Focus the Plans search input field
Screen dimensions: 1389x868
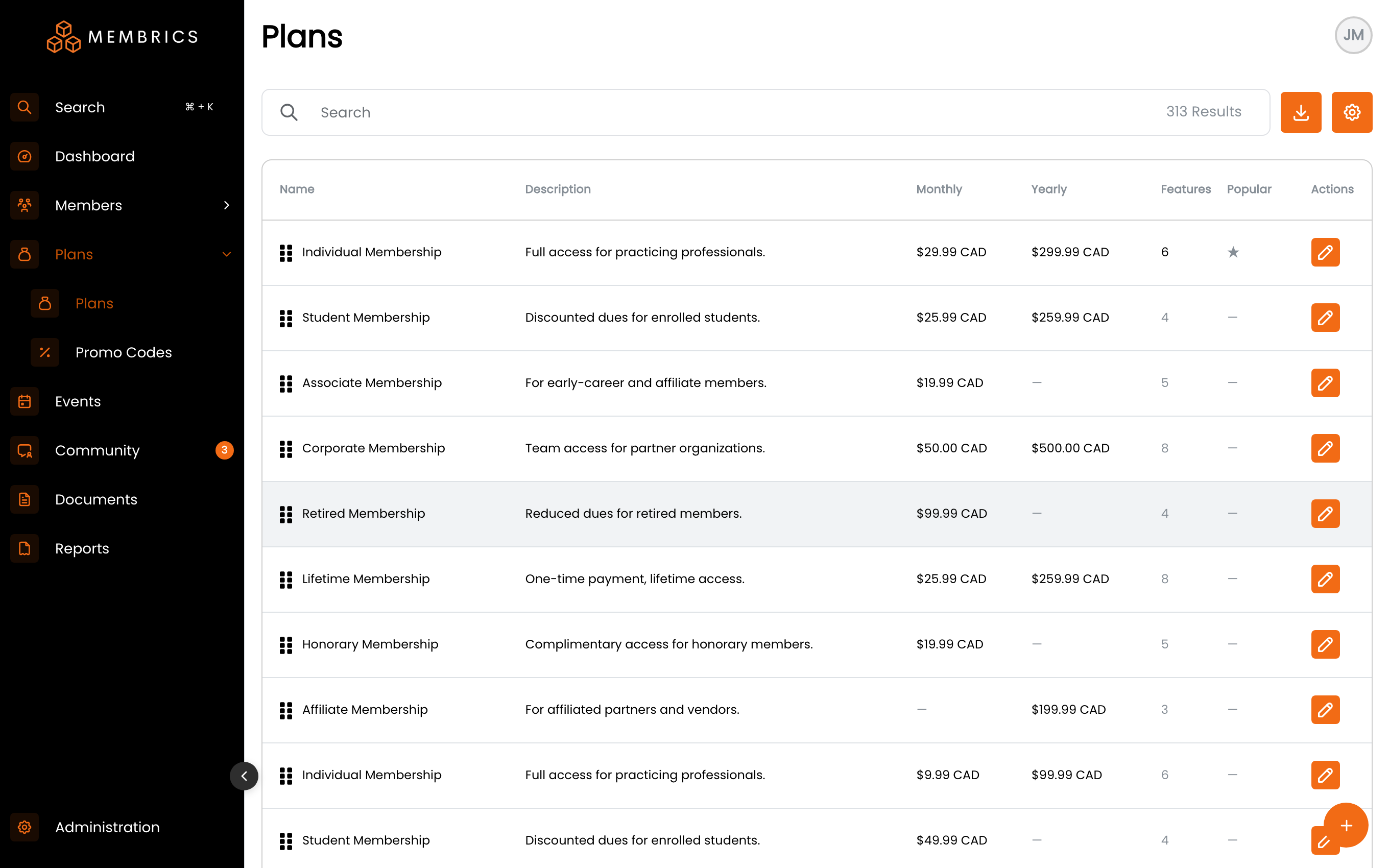point(765,112)
